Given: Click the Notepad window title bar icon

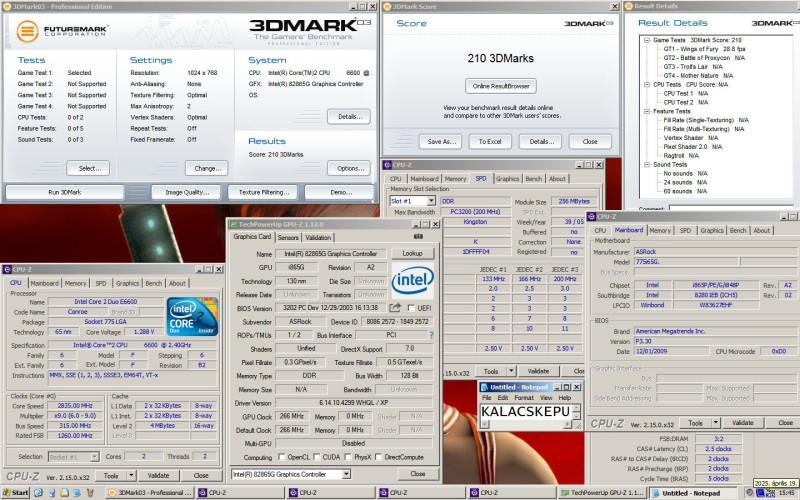Looking at the screenshot, I should click(485, 387).
